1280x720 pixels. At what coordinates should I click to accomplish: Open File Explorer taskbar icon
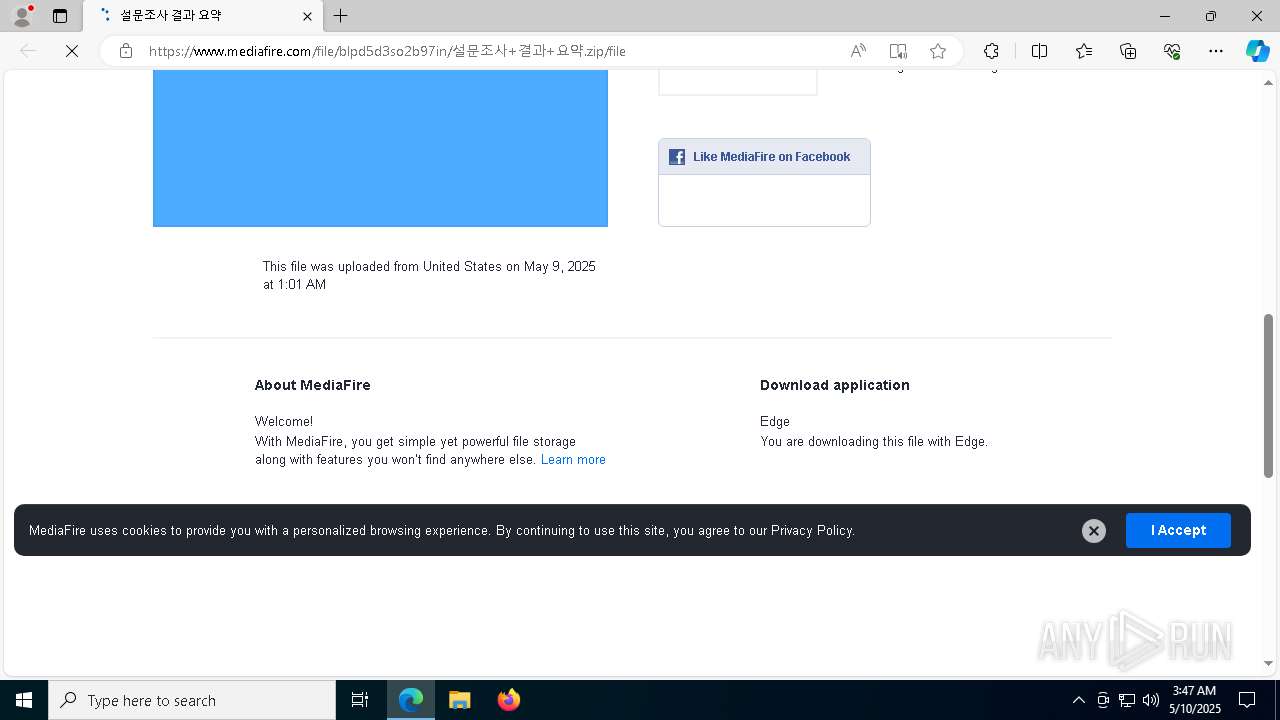[x=460, y=700]
